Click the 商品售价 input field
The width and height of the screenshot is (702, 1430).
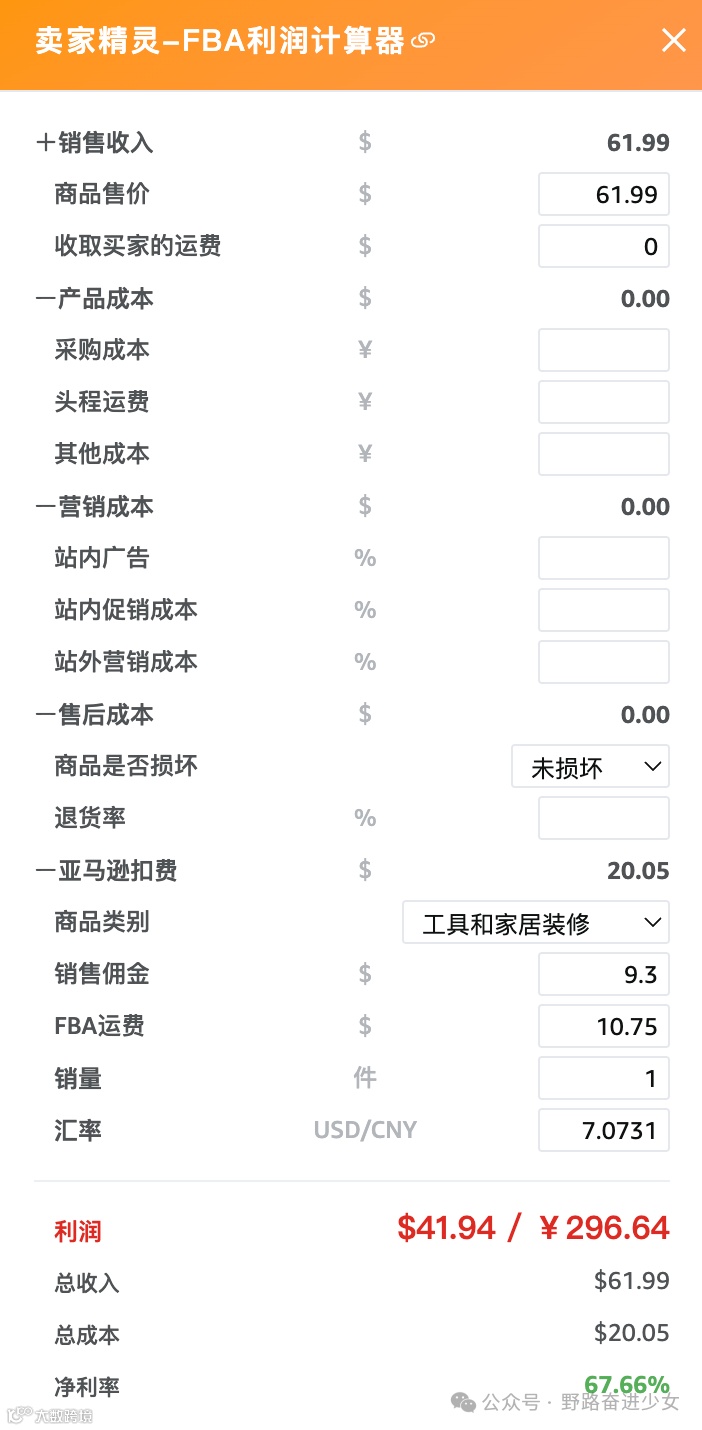603,195
